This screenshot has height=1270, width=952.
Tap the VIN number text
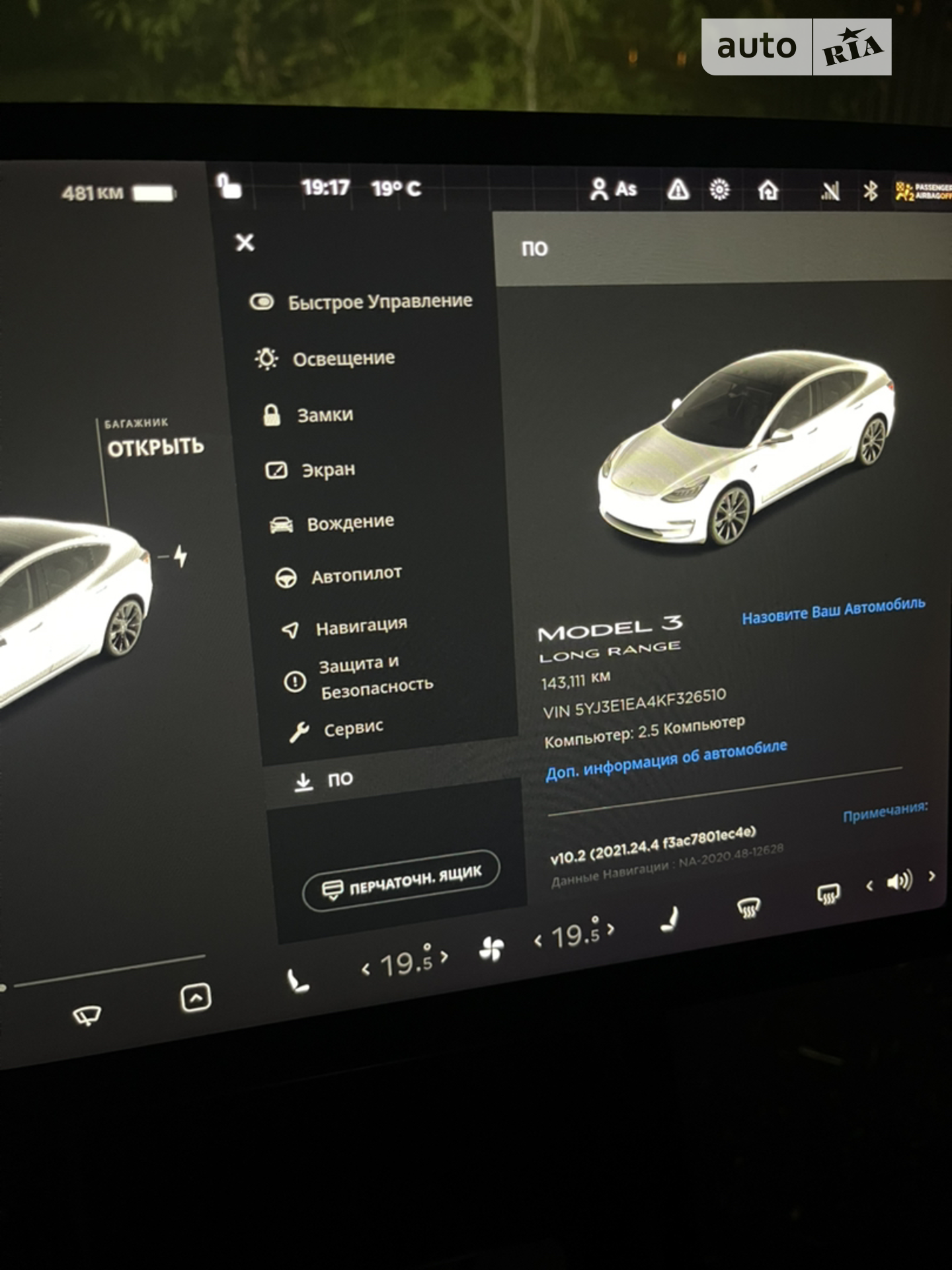(635, 703)
